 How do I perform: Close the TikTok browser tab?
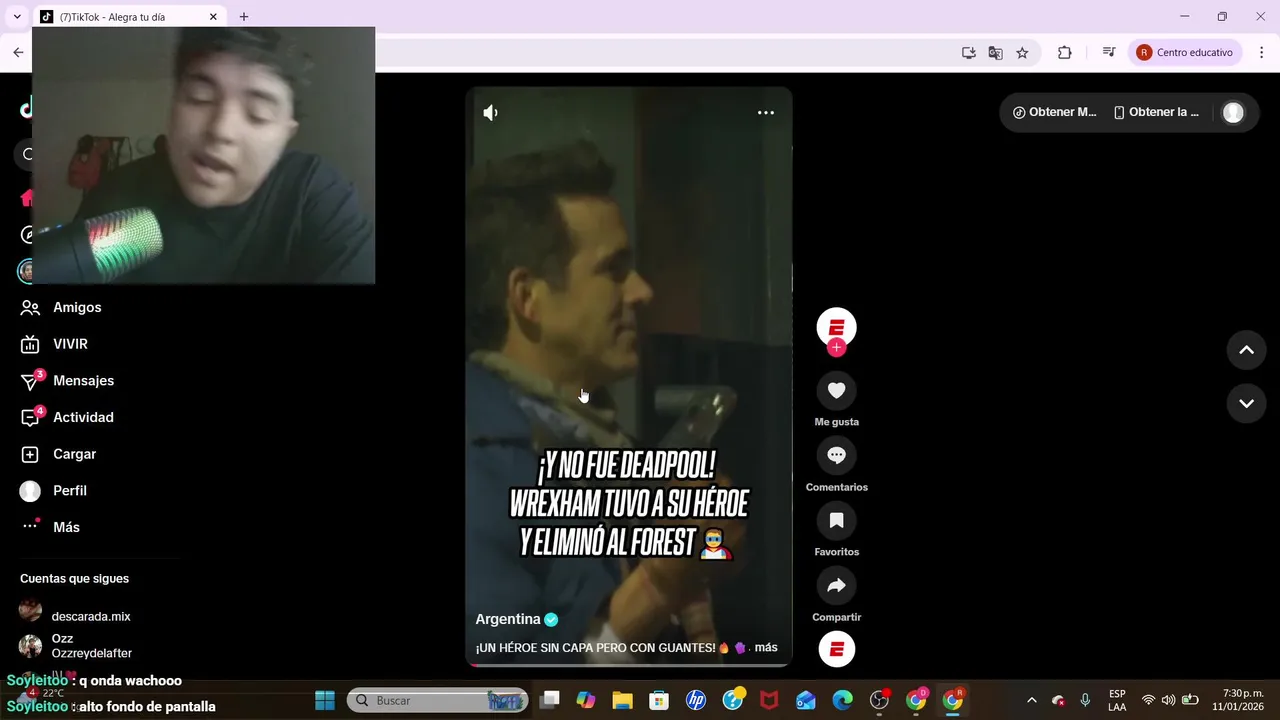pos(213,17)
